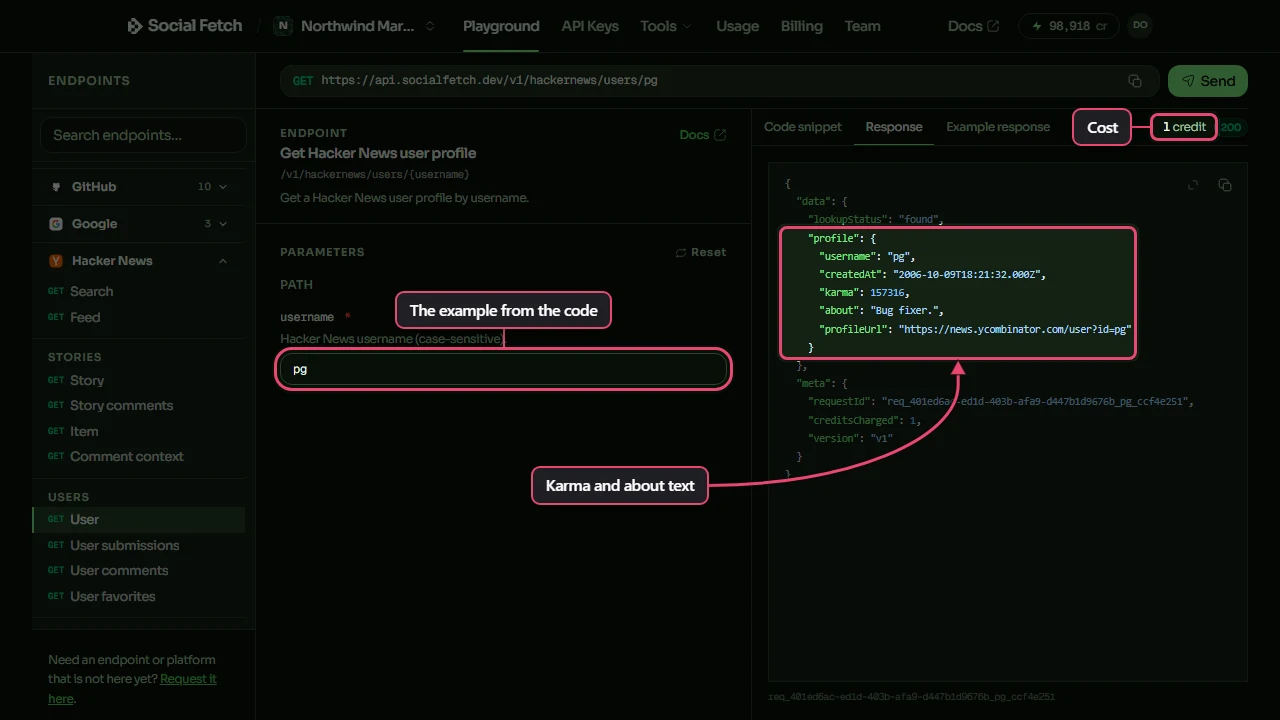This screenshot has height=720, width=1280.
Task: Focus the Search endpoints field
Action: coord(143,135)
